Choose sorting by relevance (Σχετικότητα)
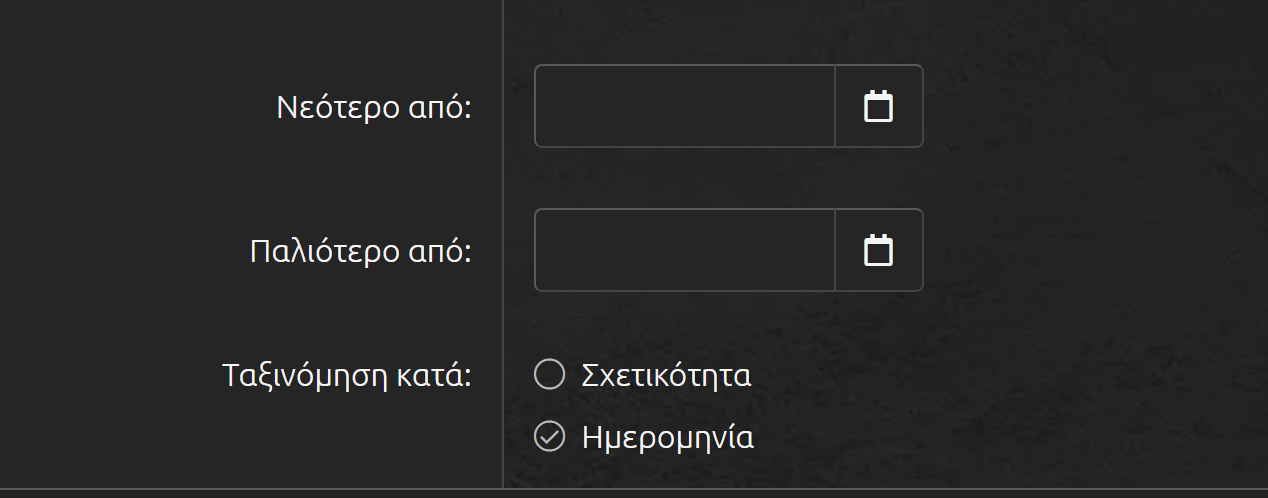Screen dimensions: 1268x498 [x=550, y=375]
